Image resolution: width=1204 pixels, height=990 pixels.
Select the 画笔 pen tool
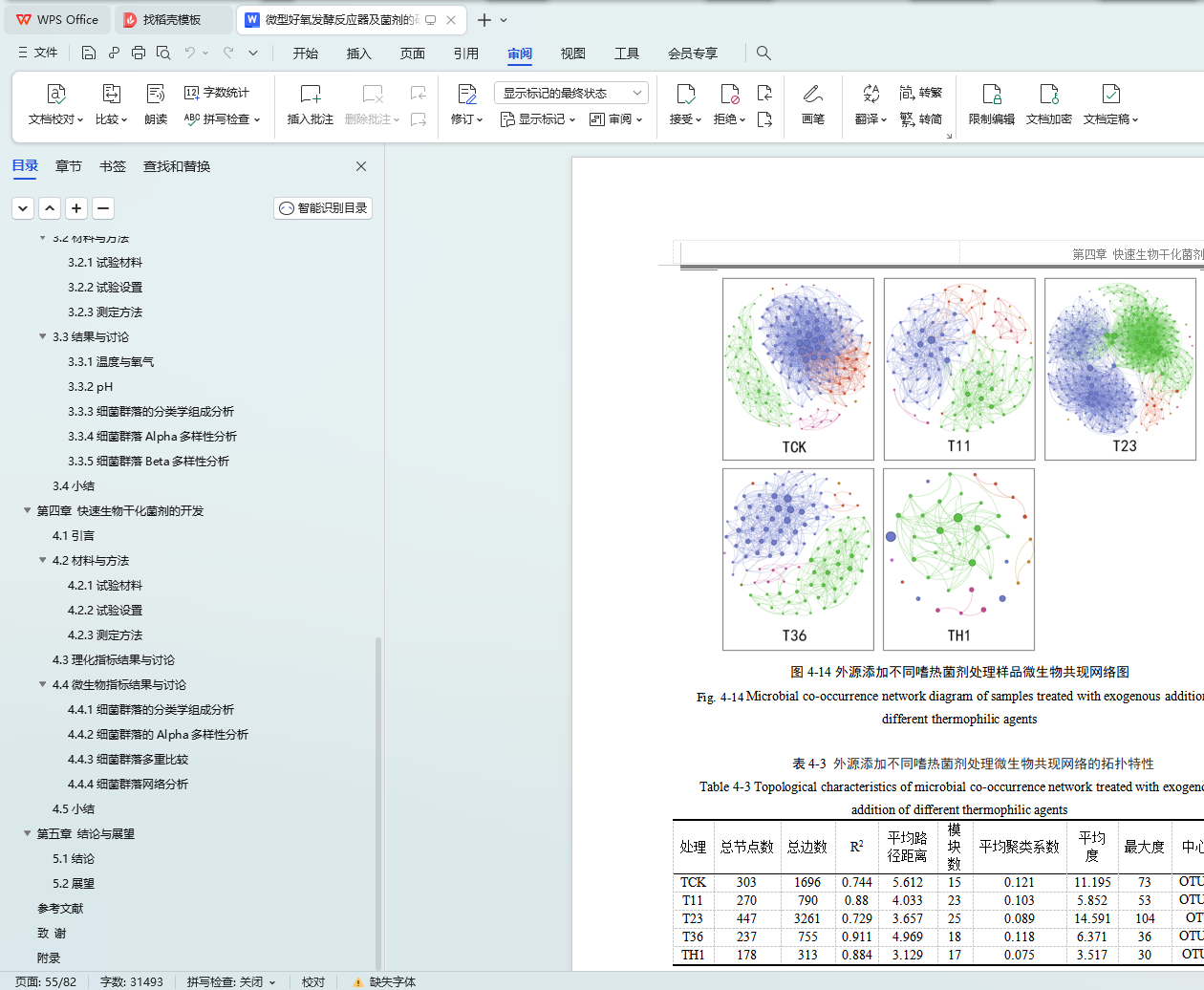coord(813,105)
